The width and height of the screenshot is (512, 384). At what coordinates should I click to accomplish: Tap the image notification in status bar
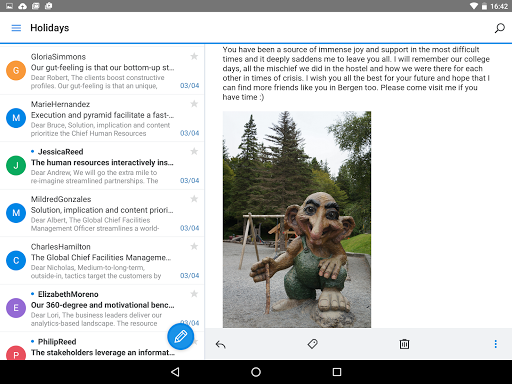click(9, 6)
